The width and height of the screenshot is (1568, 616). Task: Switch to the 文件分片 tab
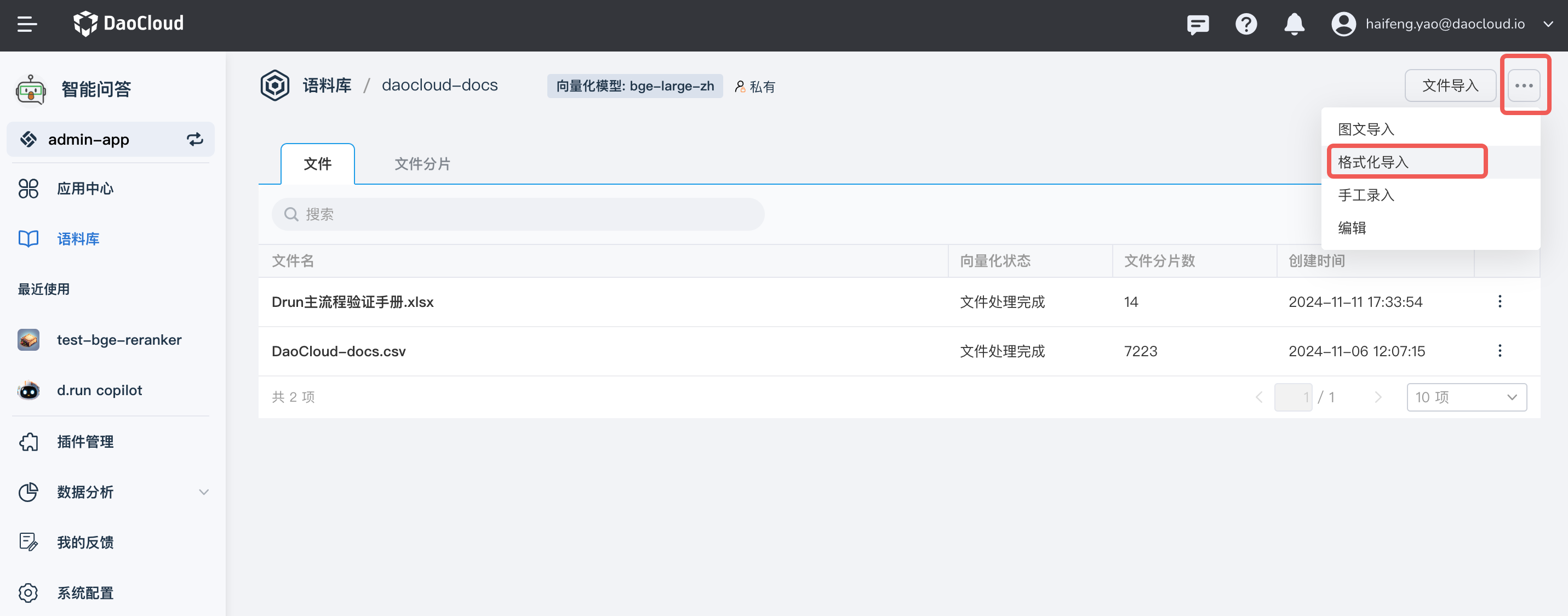coord(422,163)
